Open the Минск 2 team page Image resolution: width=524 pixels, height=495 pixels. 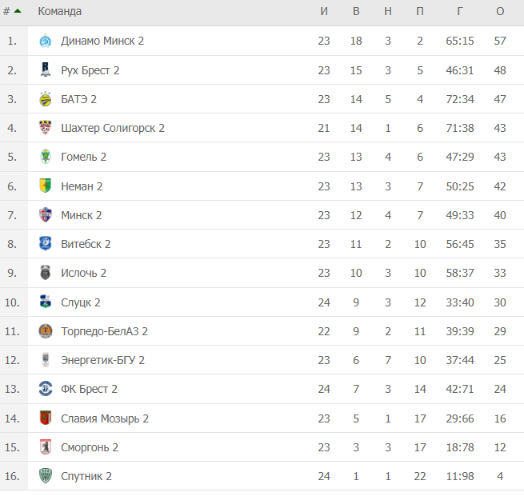pos(81,215)
